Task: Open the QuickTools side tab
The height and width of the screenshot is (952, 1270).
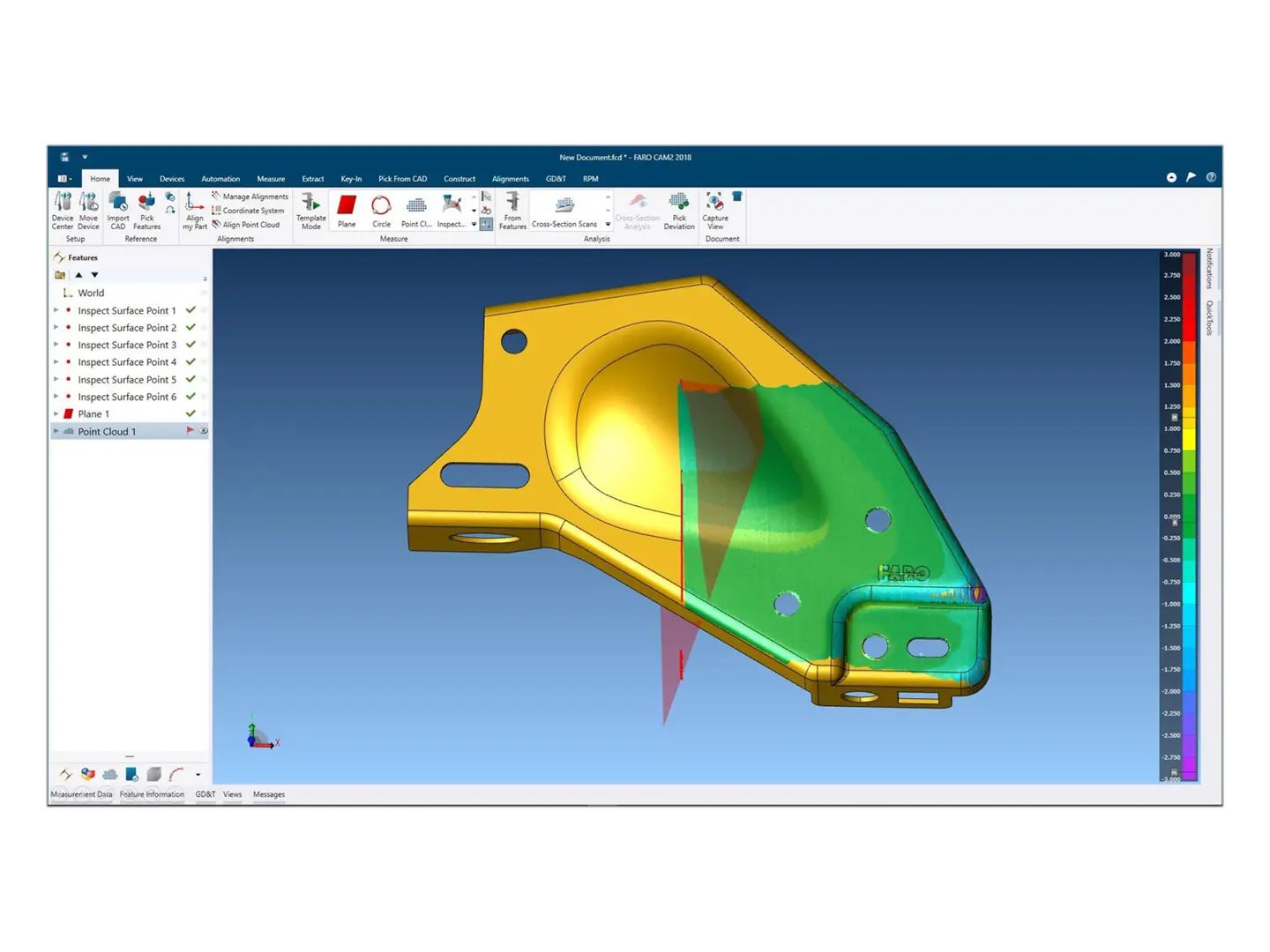Action: 1209,317
